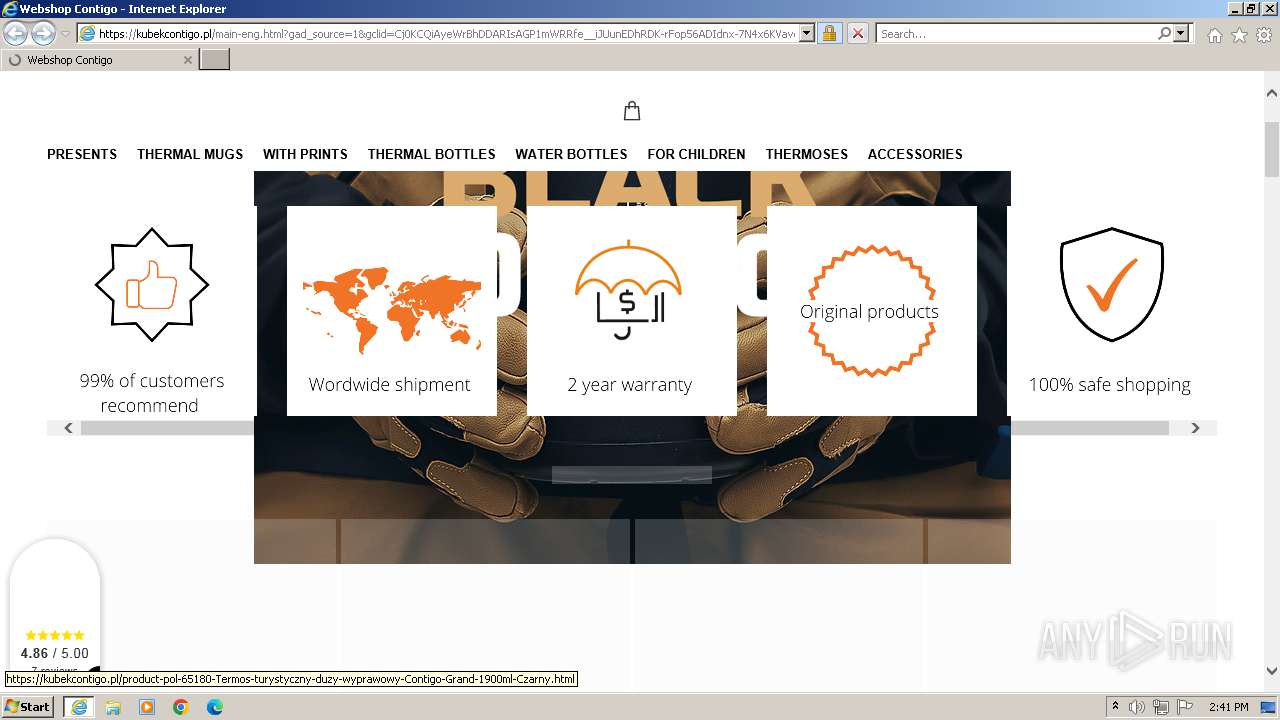Click the page scrollbar down arrow

[1272, 671]
